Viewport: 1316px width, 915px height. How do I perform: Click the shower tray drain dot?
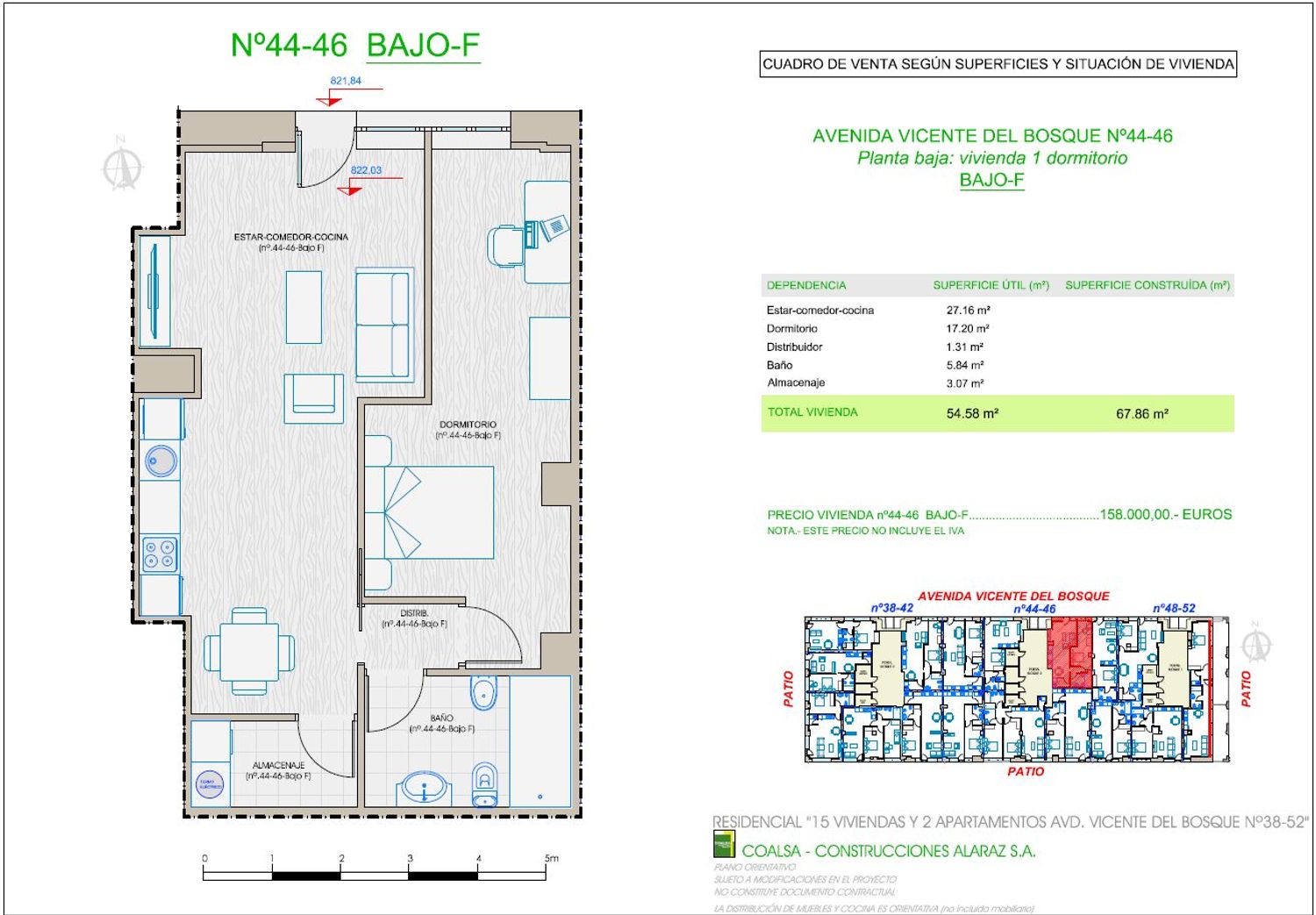pos(540,797)
